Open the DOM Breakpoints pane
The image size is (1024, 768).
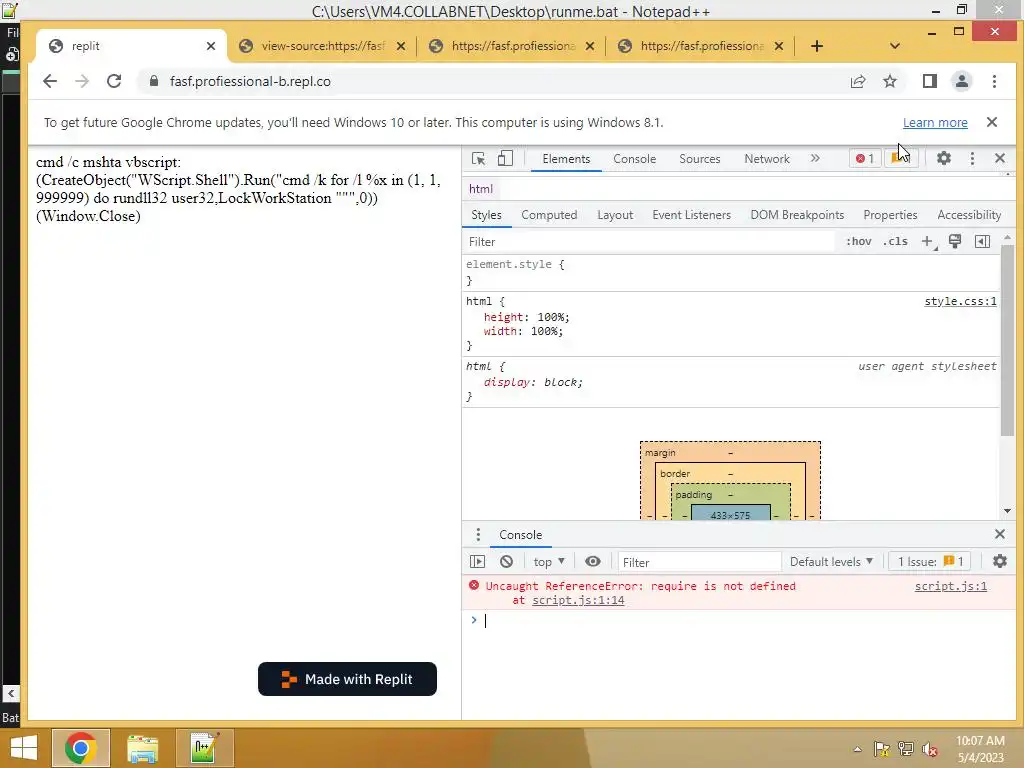click(797, 215)
